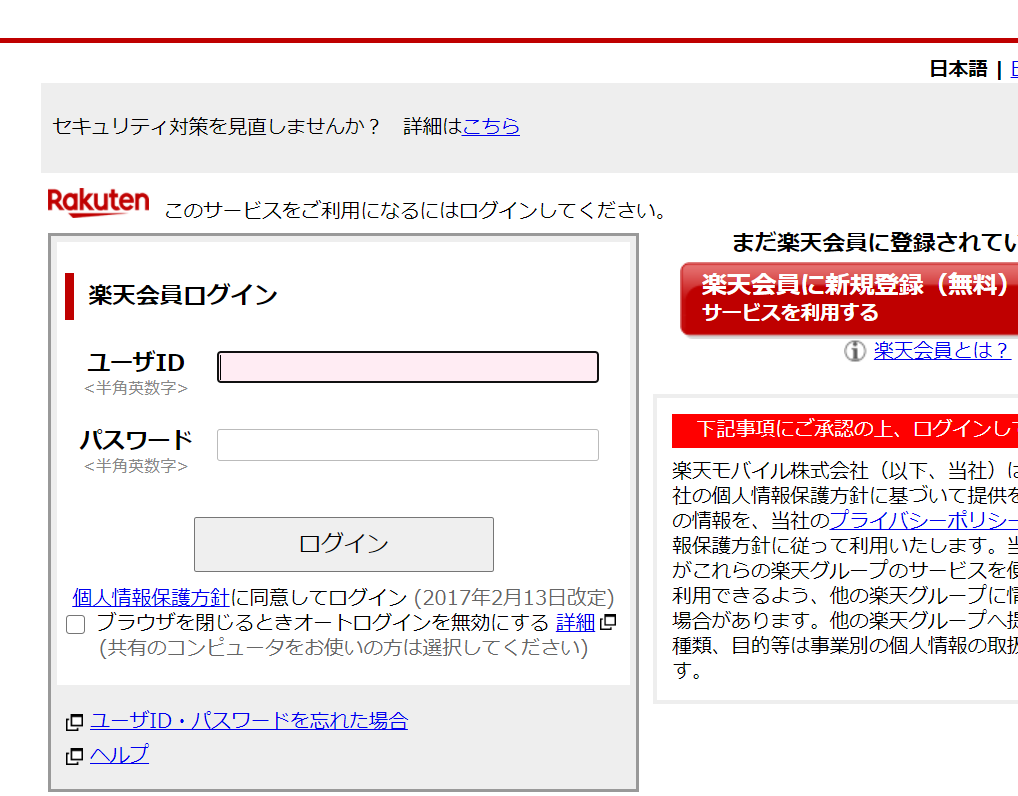Enable the オートログインを無効にする checkbox
1018x796 pixels.
pyautogui.click(x=76, y=625)
